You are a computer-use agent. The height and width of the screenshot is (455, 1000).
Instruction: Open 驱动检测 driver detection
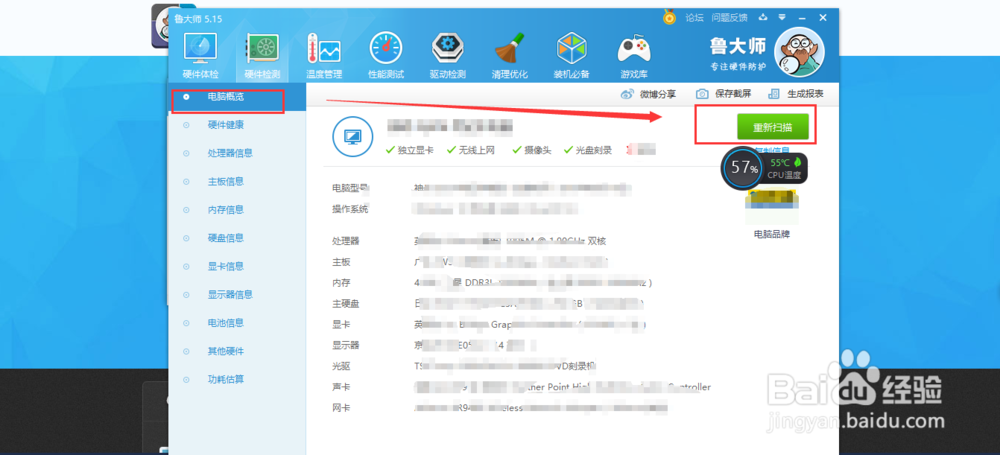click(448, 56)
